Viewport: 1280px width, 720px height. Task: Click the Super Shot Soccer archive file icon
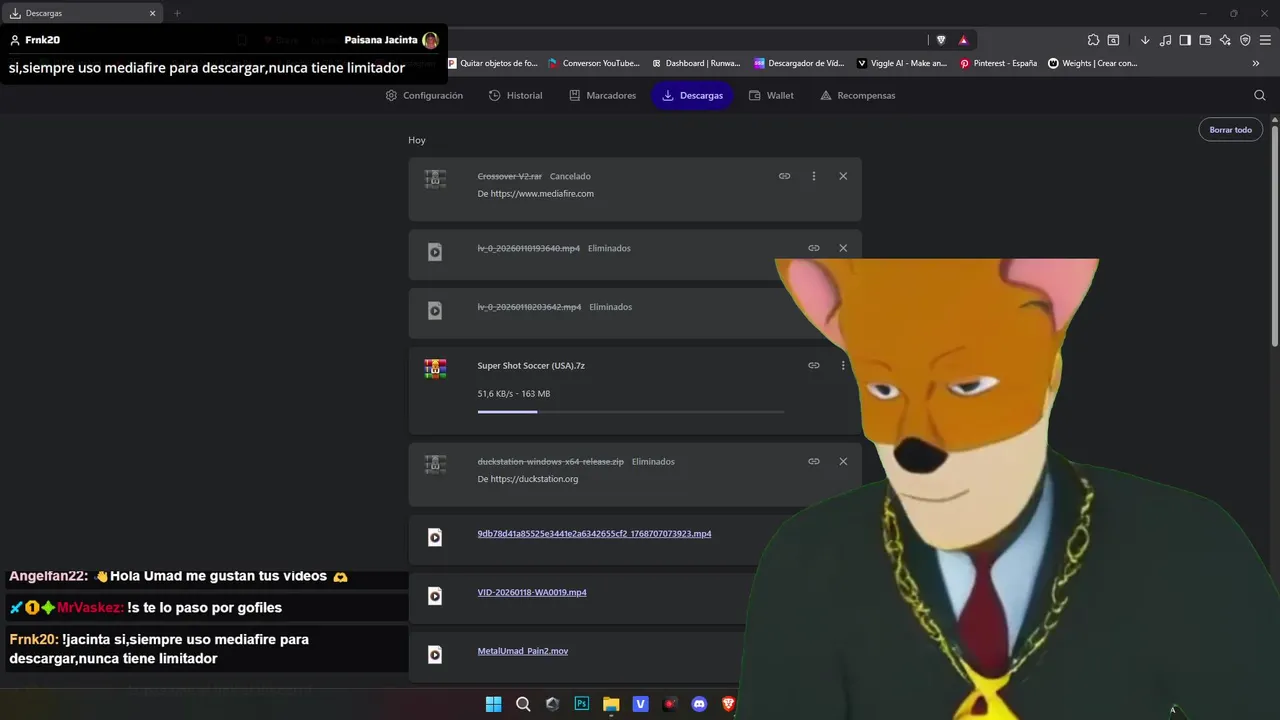point(435,369)
